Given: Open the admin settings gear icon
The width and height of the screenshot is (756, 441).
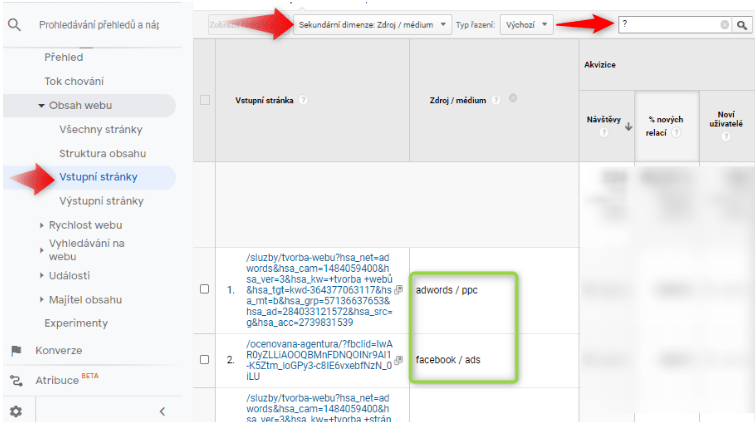Looking at the screenshot, I should tap(16, 412).
